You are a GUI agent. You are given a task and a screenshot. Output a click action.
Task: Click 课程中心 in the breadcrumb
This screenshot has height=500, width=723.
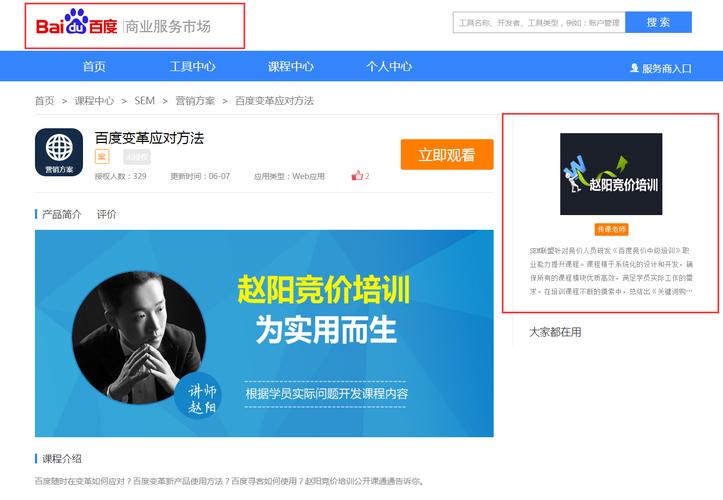(94, 101)
